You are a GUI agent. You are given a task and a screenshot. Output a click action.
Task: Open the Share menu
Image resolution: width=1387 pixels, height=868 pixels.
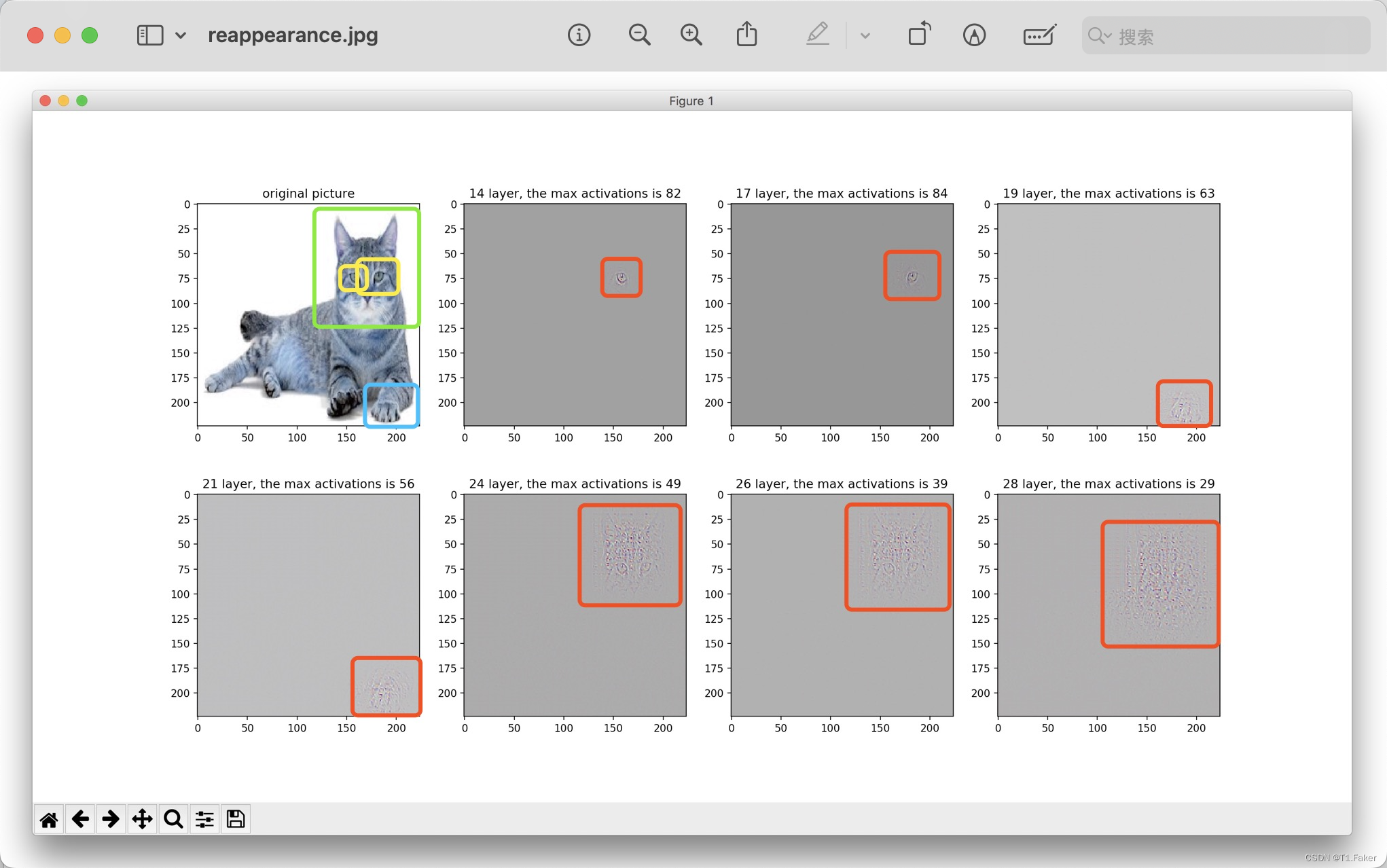click(x=746, y=34)
